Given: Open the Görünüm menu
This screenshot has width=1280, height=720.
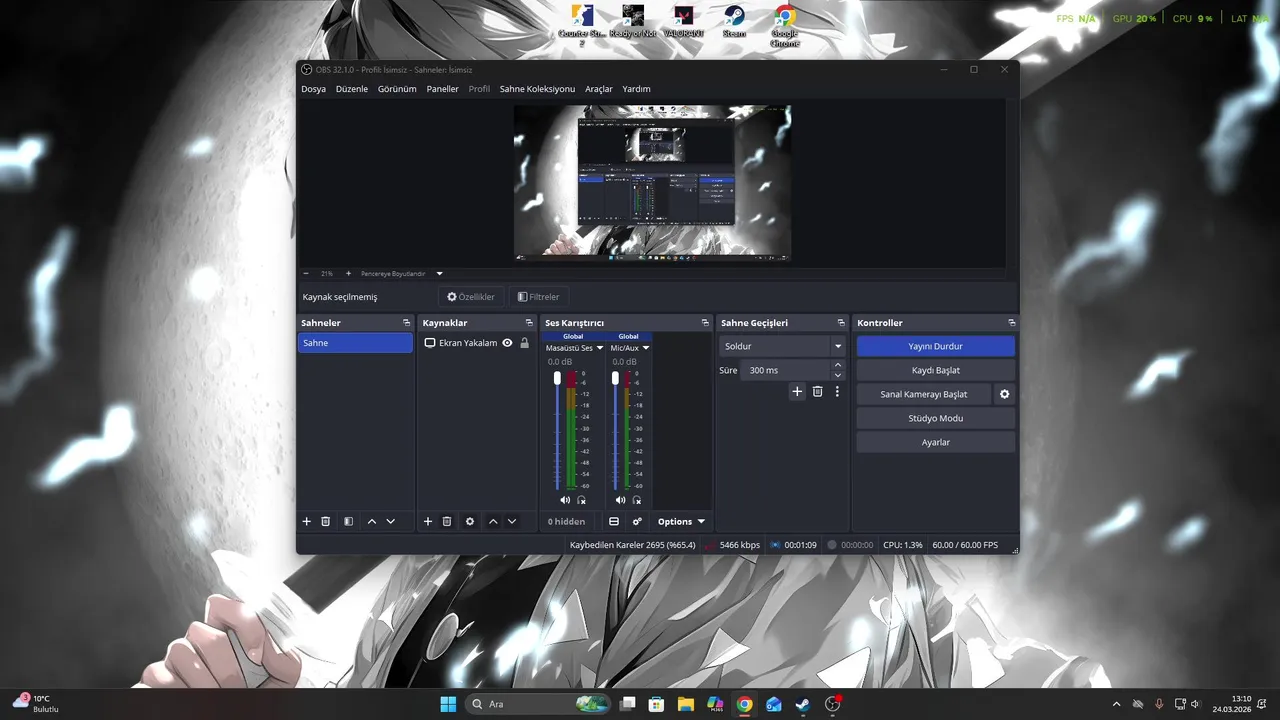Looking at the screenshot, I should pos(397,89).
